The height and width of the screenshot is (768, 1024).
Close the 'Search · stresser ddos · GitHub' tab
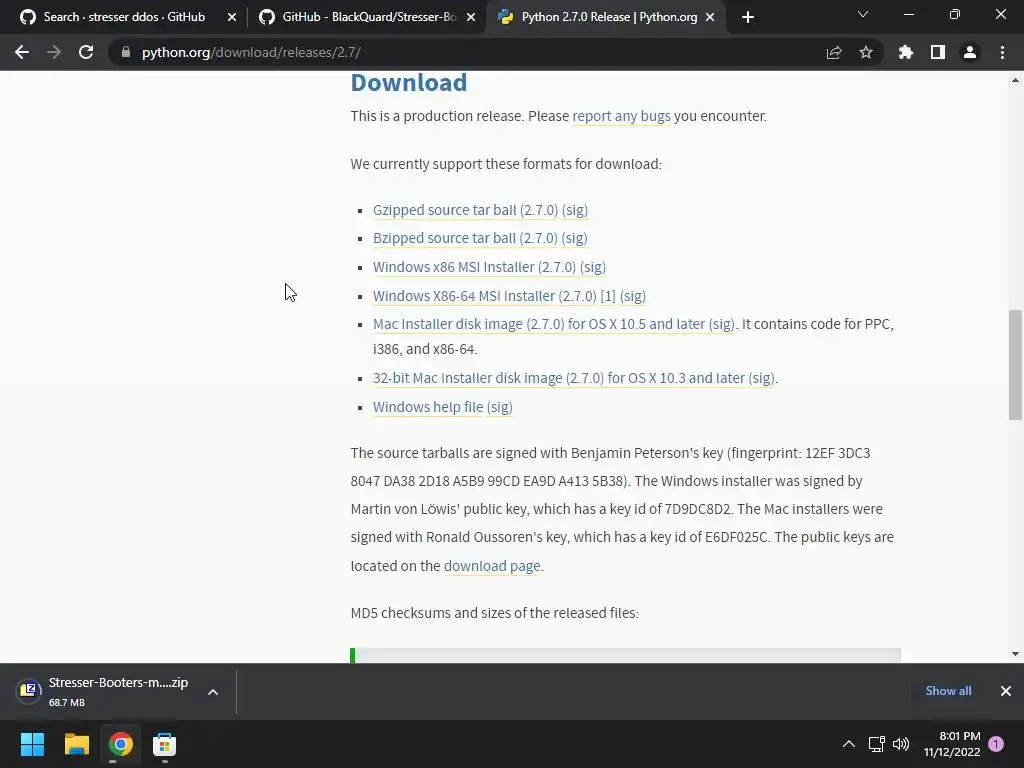click(232, 18)
